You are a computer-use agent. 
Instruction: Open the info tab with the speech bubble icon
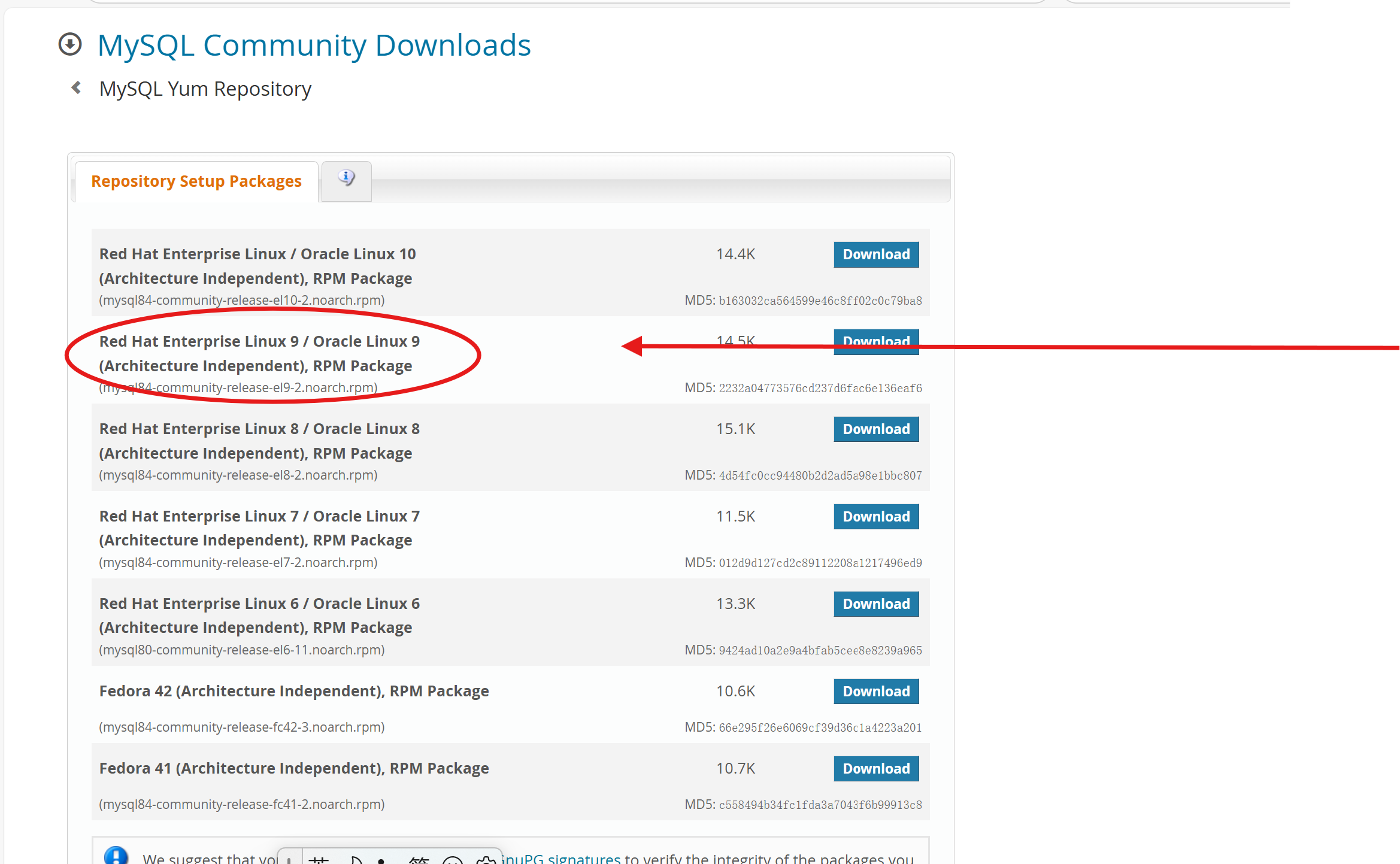(x=346, y=180)
